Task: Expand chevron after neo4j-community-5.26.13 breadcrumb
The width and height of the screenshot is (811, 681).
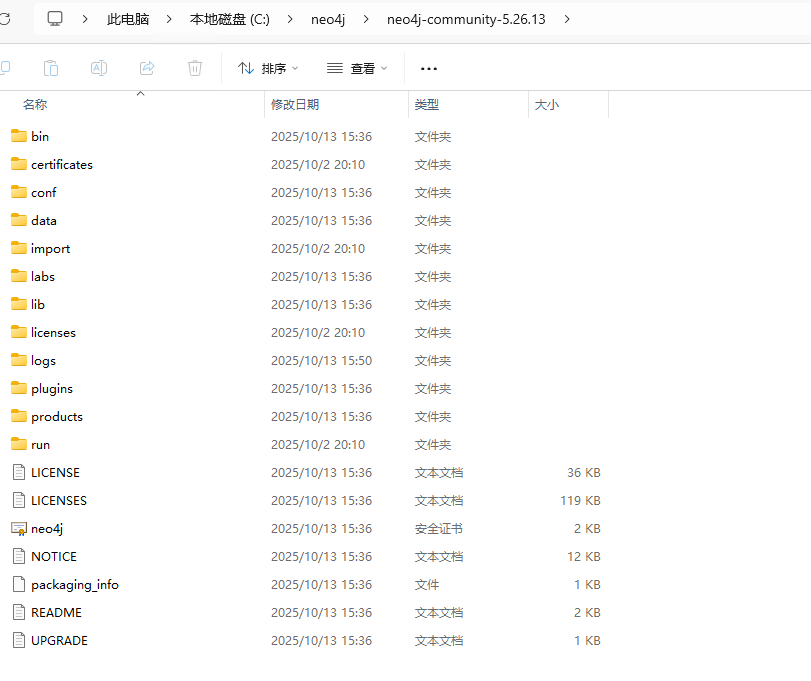Action: (567, 19)
